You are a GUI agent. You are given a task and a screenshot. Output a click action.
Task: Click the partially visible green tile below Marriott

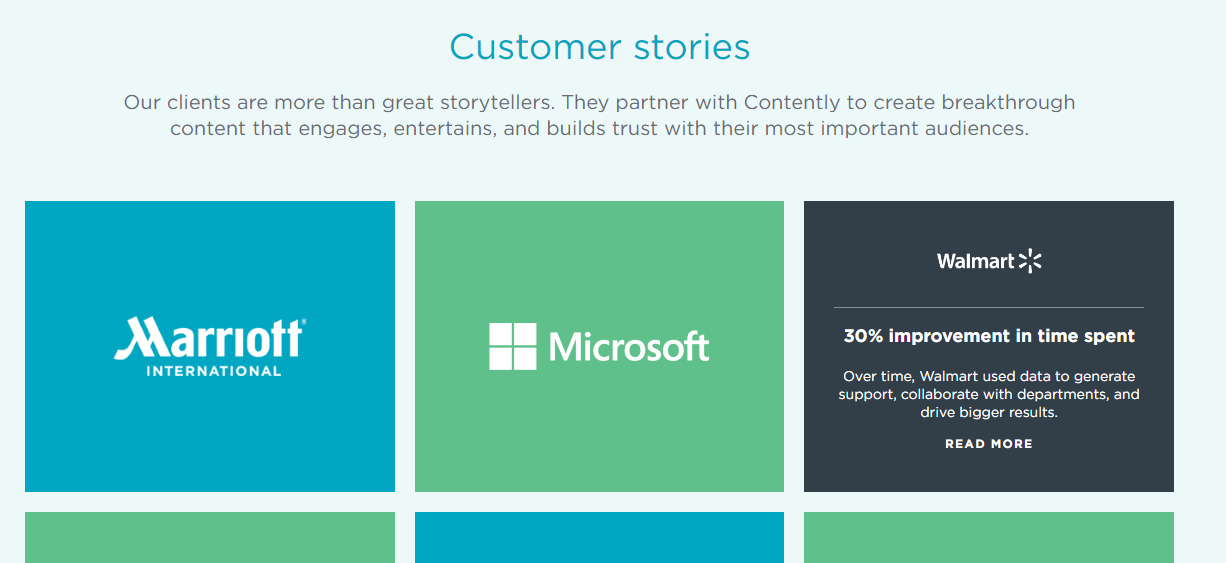click(209, 538)
